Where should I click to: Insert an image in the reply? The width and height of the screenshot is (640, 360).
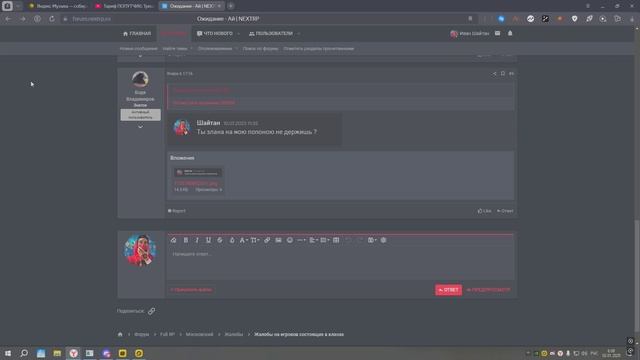click(278, 240)
